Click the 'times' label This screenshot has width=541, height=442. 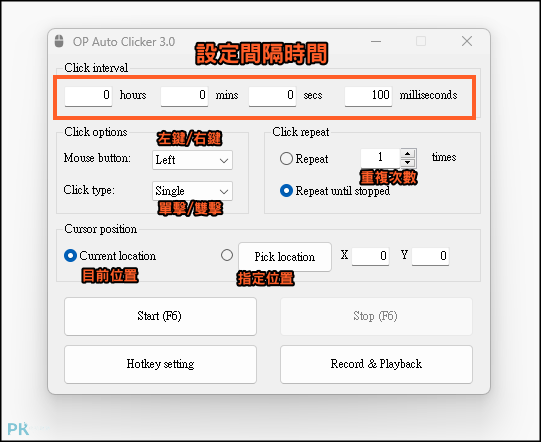444,157
